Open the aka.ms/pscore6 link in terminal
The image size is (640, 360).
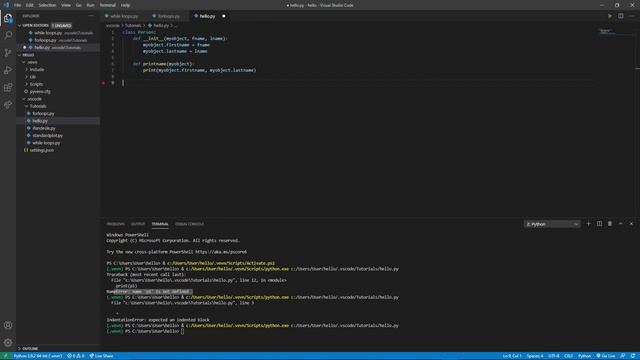pyautogui.click(x=221, y=252)
